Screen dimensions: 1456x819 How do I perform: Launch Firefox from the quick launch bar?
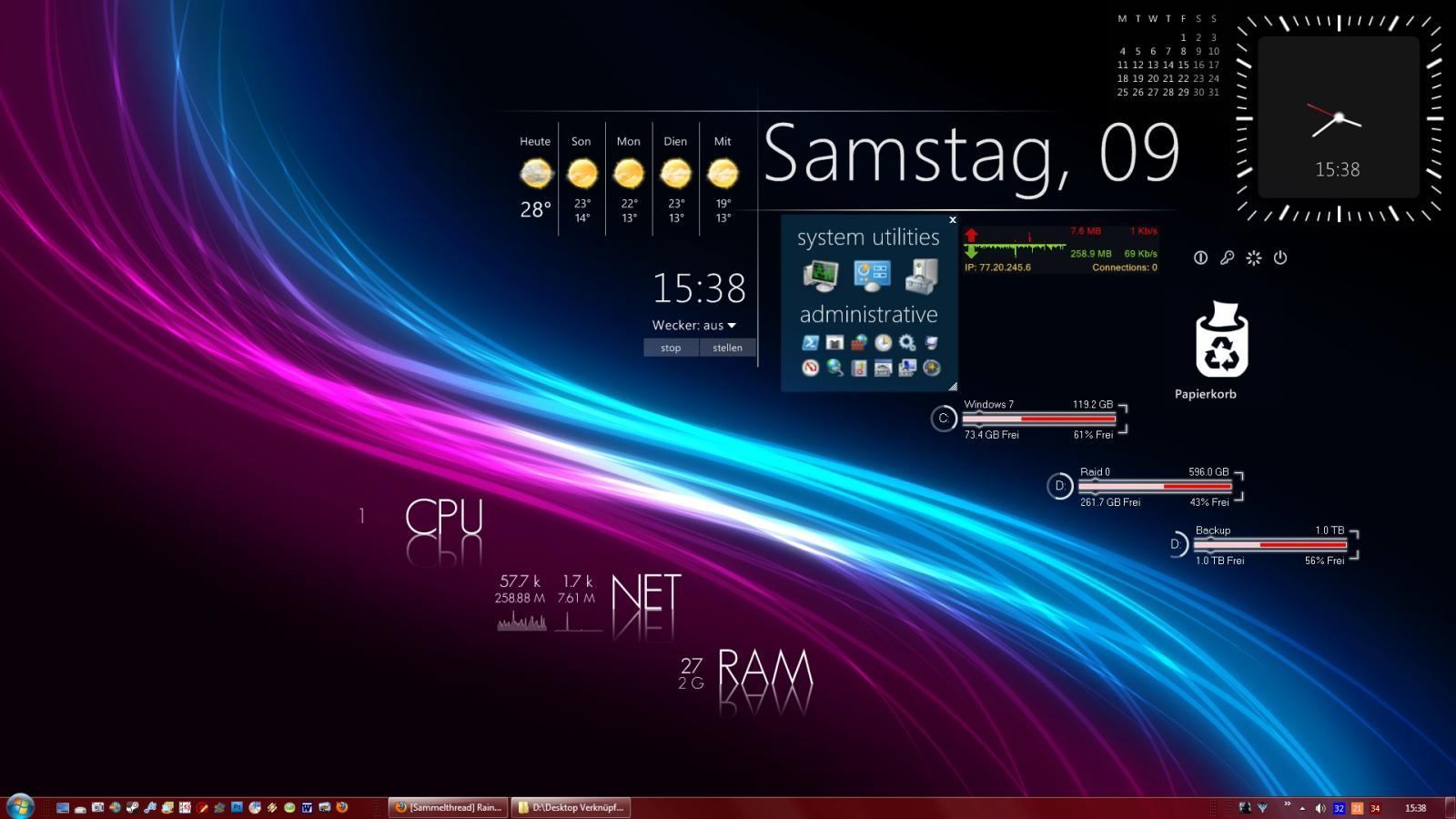point(342,807)
